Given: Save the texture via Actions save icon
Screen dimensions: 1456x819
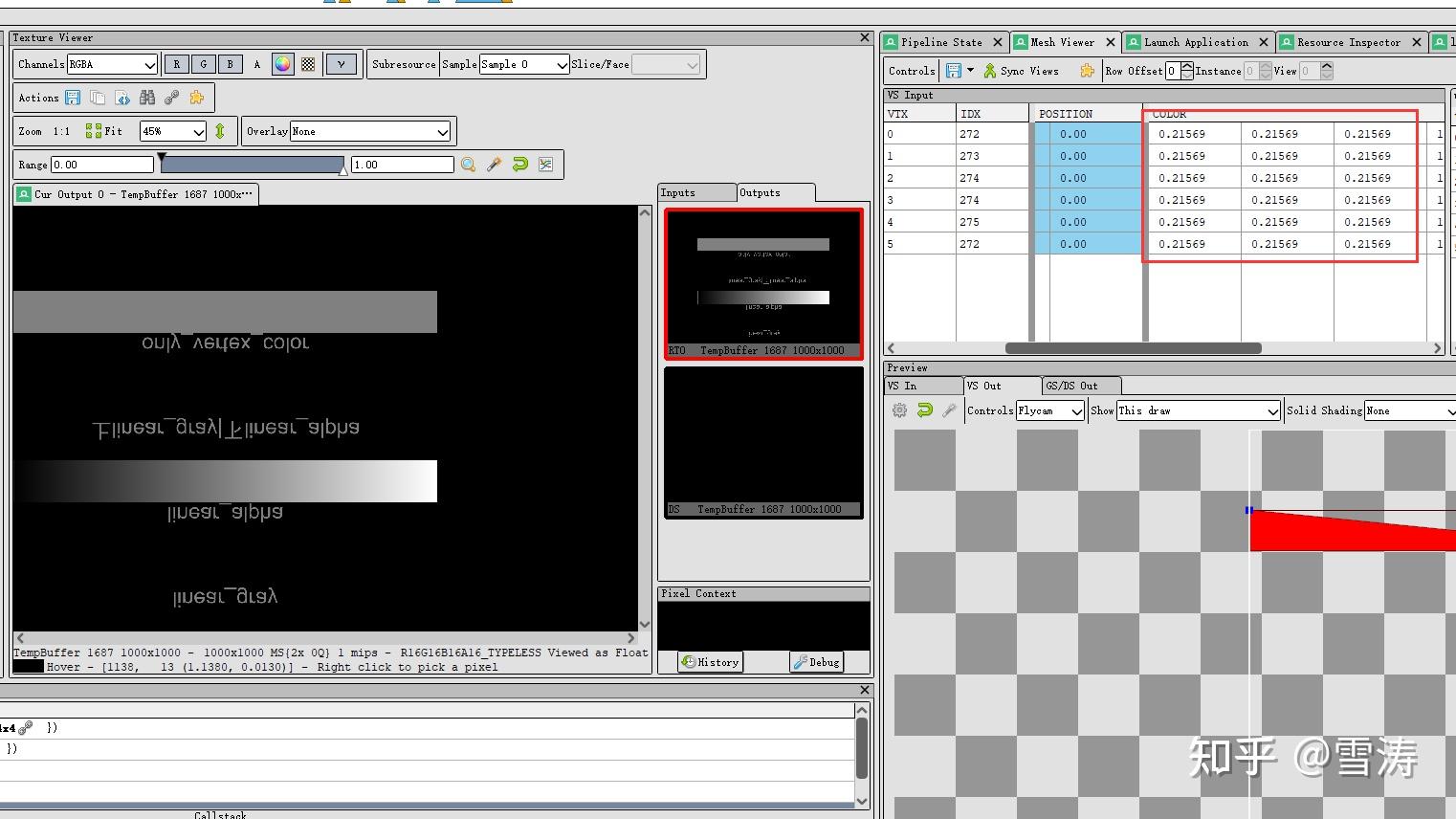Looking at the screenshot, I should tap(73, 98).
